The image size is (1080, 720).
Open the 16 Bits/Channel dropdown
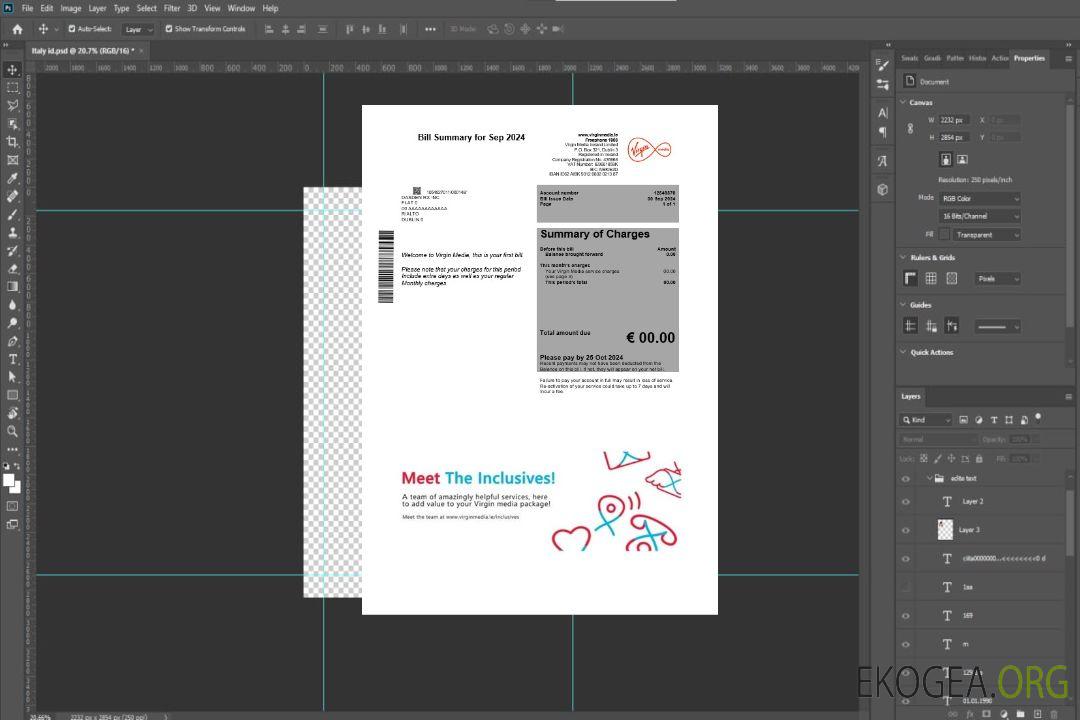[979, 216]
